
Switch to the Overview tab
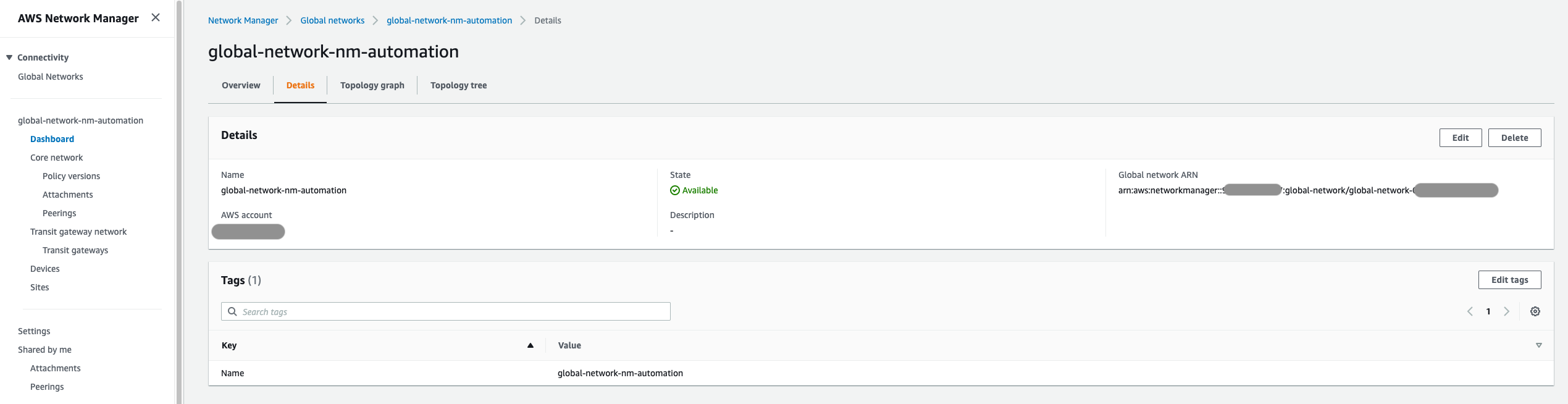point(241,85)
